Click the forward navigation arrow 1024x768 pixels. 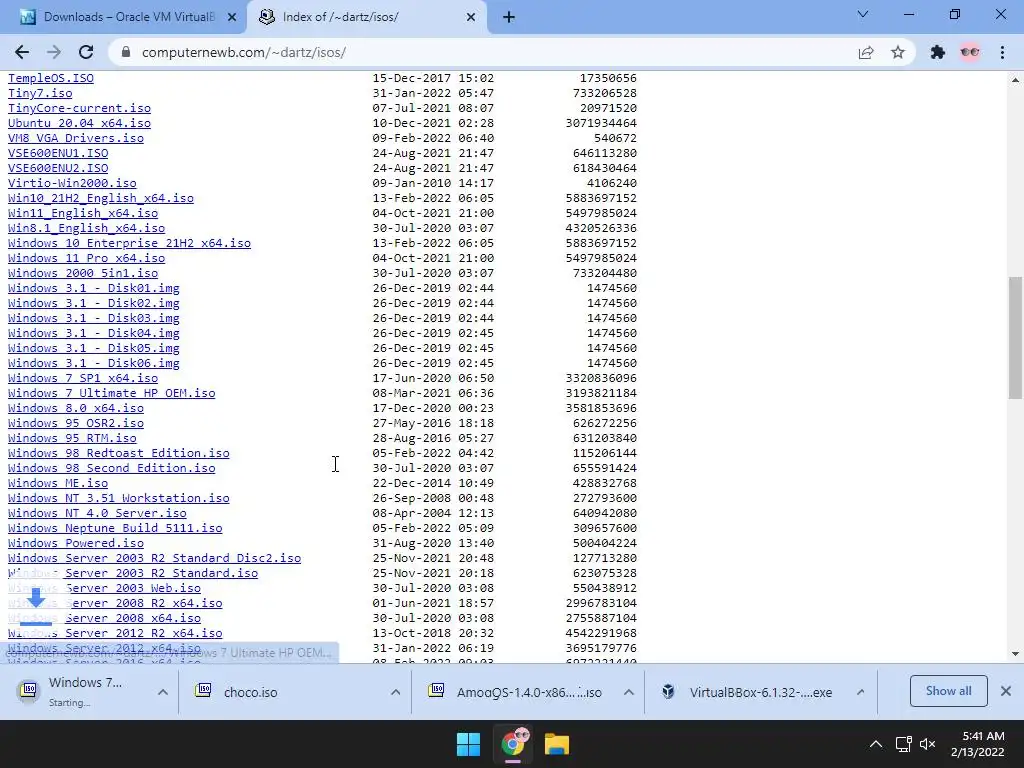(54, 52)
